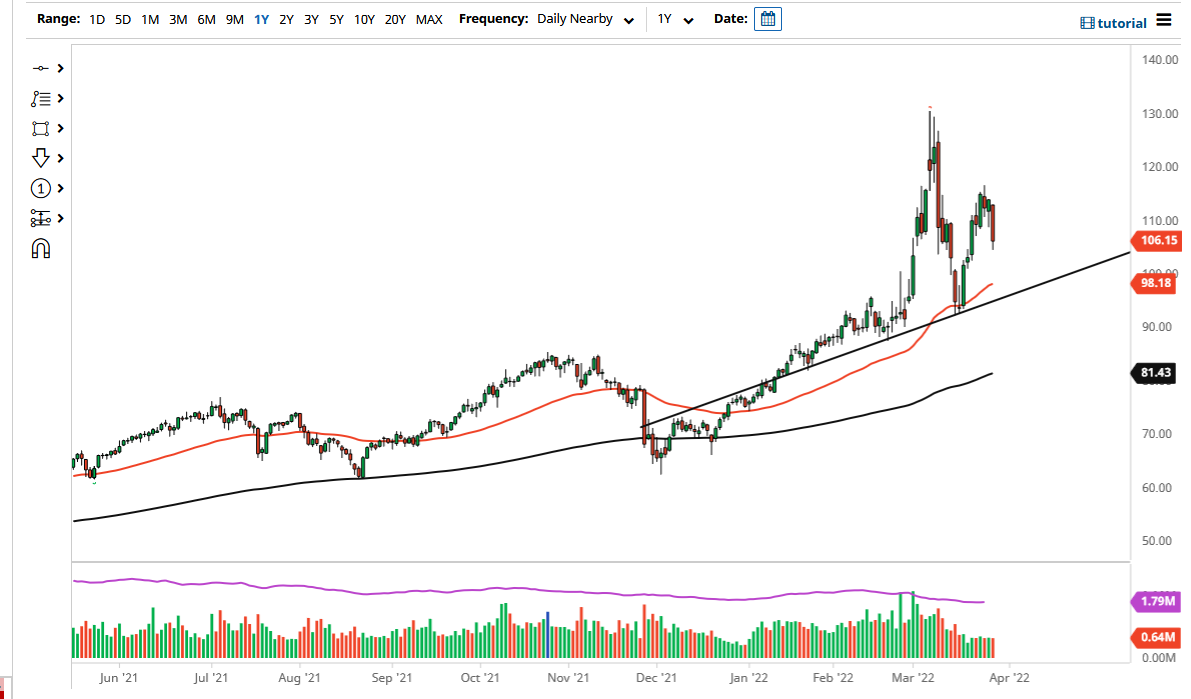The image size is (1191, 699).
Task: Click the 130.00 price axis label
Action: [x=1160, y=114]
